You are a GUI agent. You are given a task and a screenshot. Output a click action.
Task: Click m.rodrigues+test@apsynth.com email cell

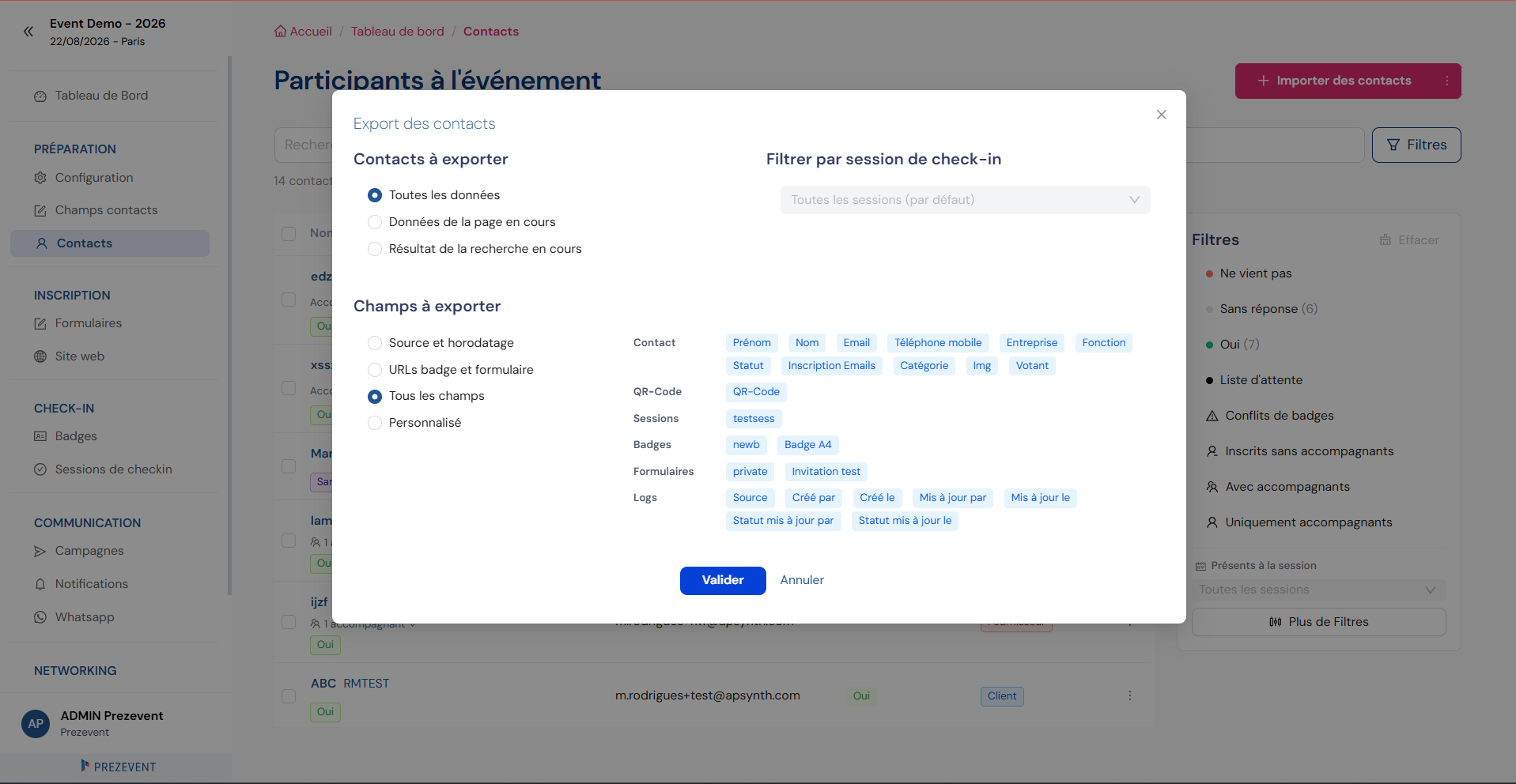coord(708,695)
